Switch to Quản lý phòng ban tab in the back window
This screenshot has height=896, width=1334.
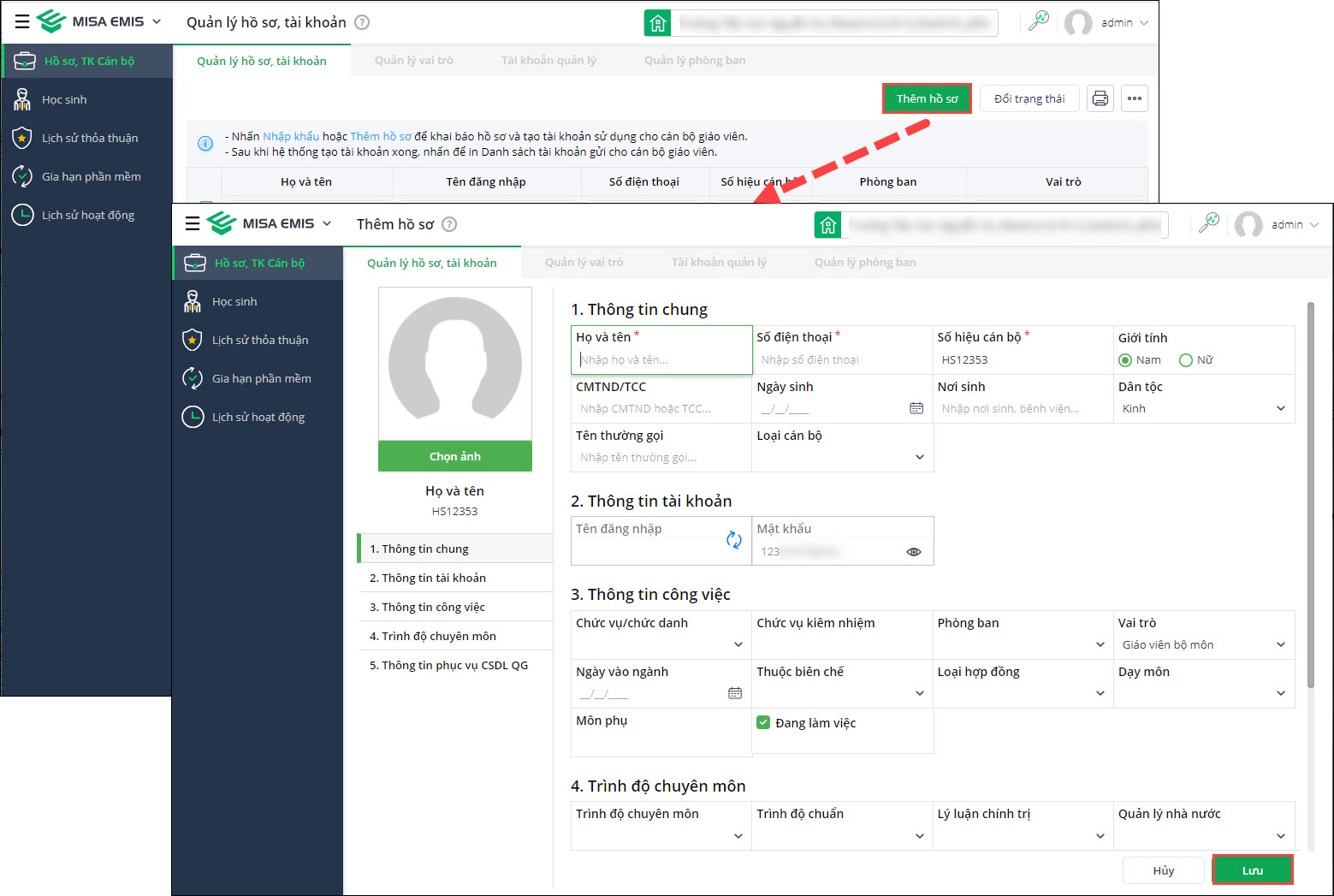point(695,61)
